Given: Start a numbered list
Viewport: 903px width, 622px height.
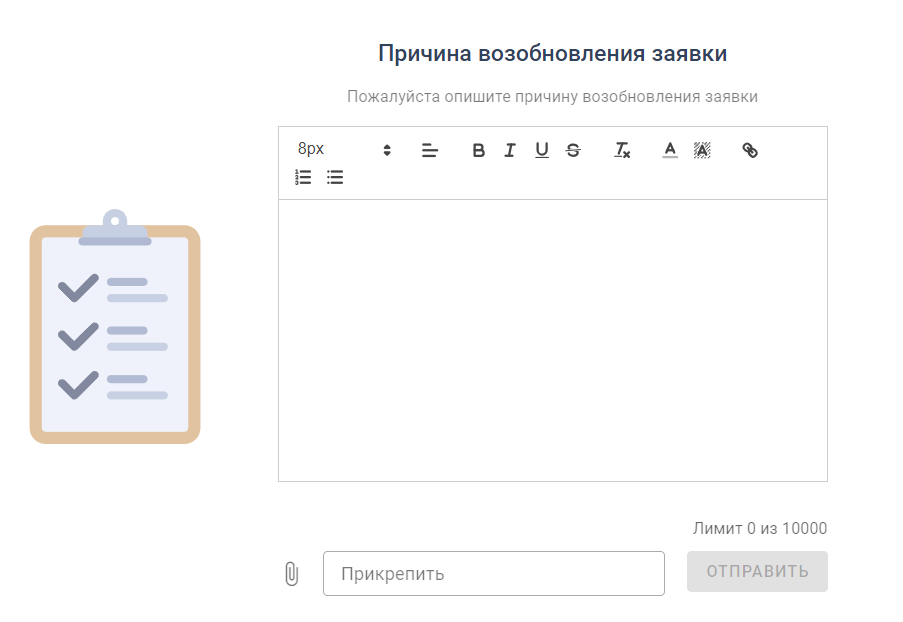Looking at the screenshot, I should click(303, 177).
